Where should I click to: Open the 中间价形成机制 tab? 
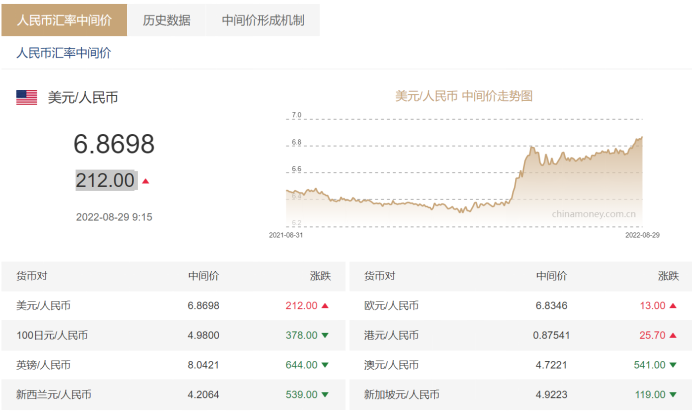click(x=263, y=20)
